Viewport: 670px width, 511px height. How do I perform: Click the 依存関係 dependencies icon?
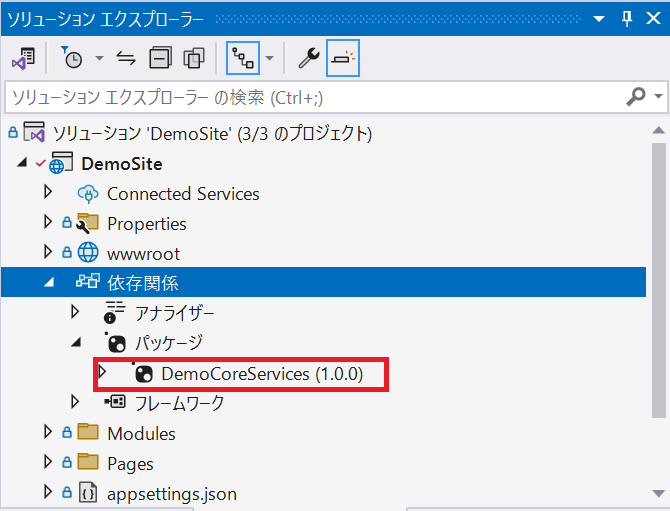pos(88,281)
